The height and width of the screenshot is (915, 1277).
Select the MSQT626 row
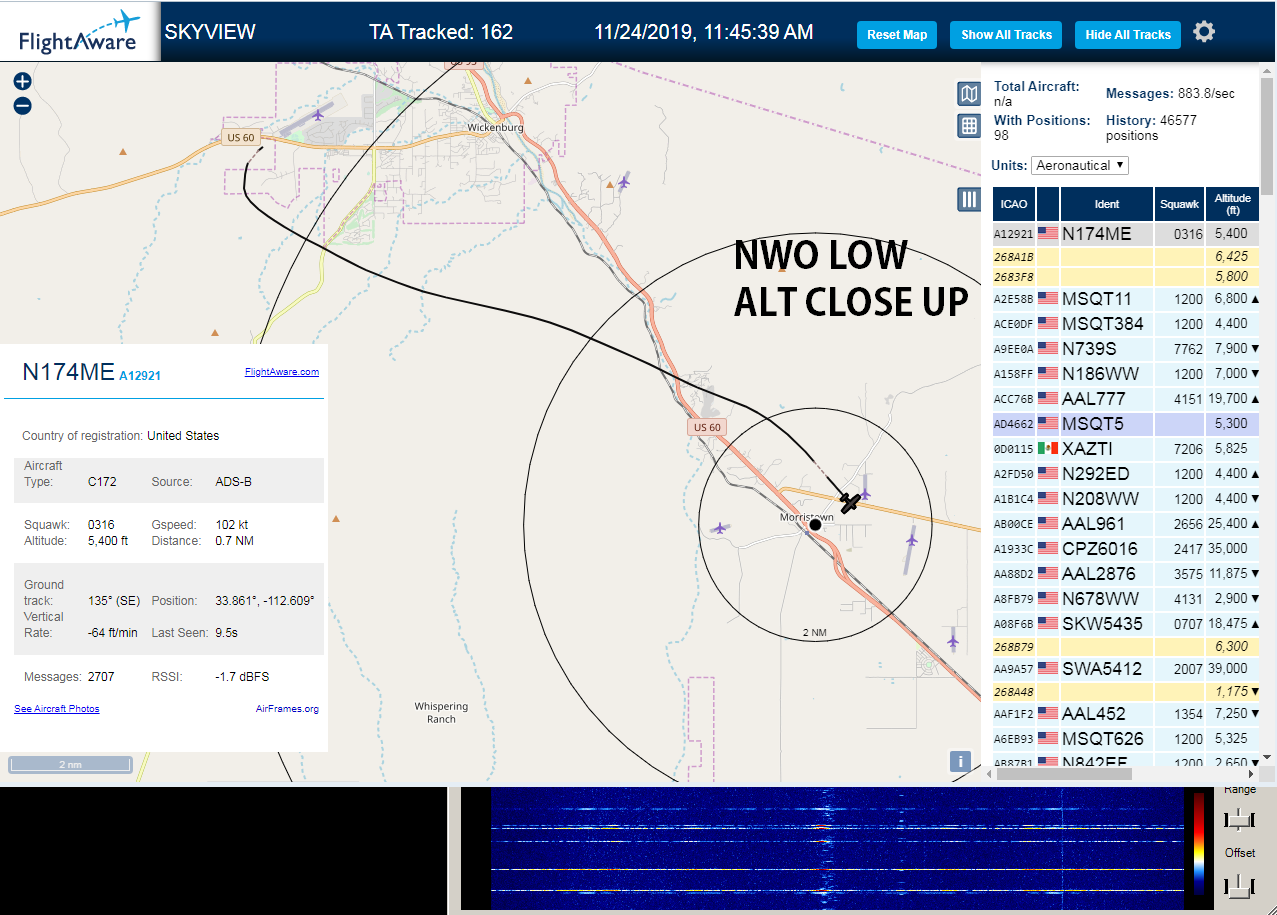pos(1126,739)
